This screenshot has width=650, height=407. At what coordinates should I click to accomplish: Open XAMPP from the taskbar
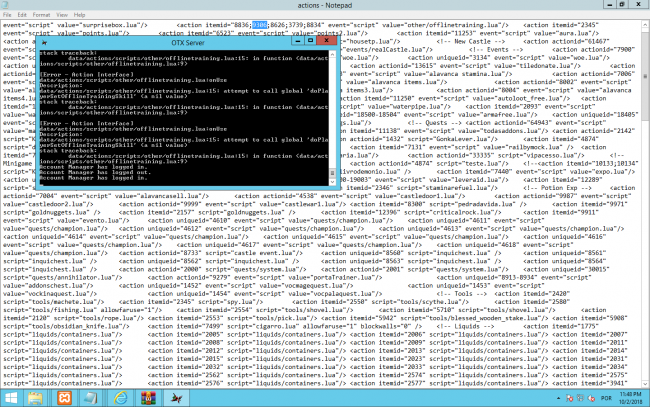pyautogui.click(x=64, y=398)
